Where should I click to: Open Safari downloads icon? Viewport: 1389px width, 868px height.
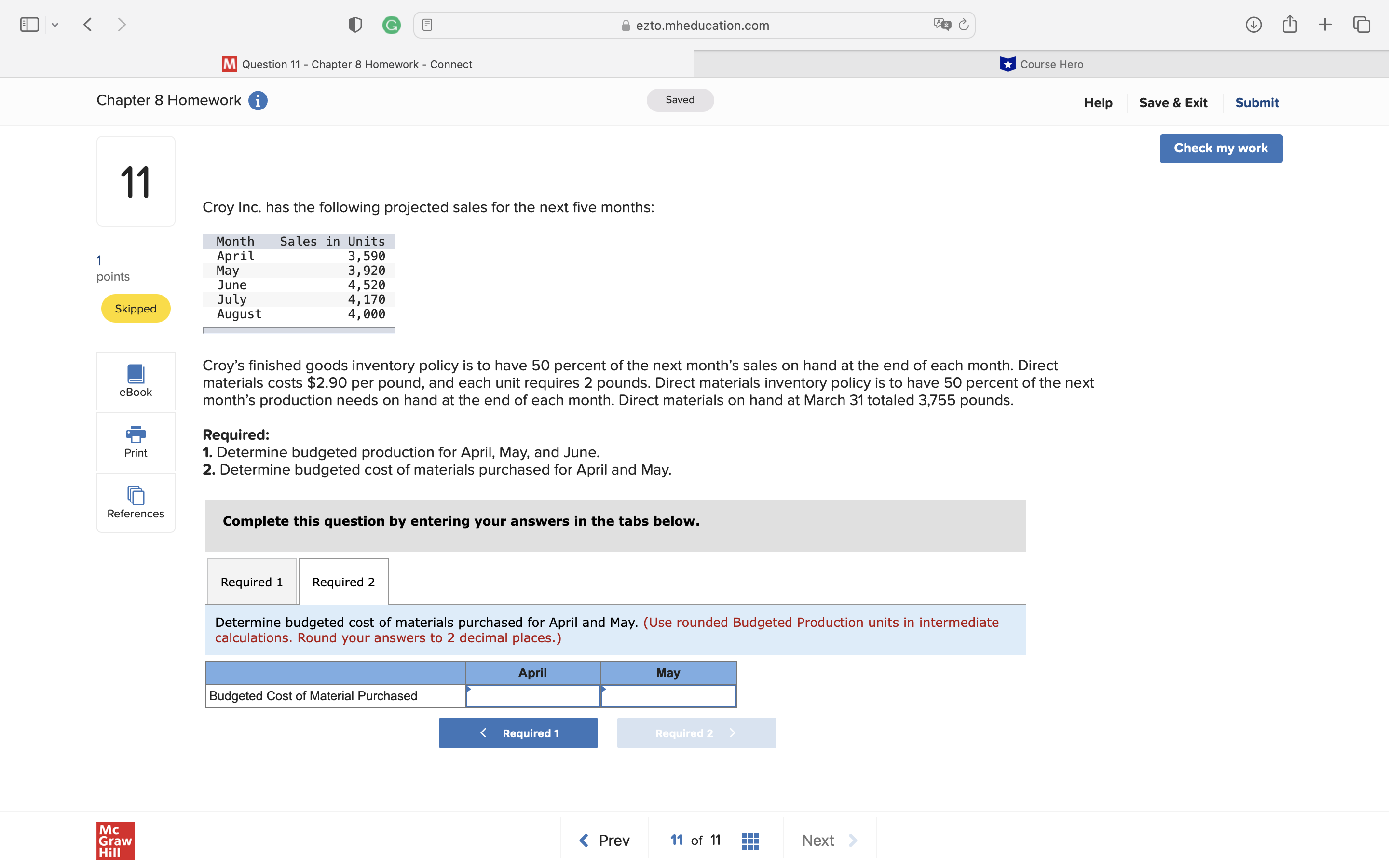1253,25
